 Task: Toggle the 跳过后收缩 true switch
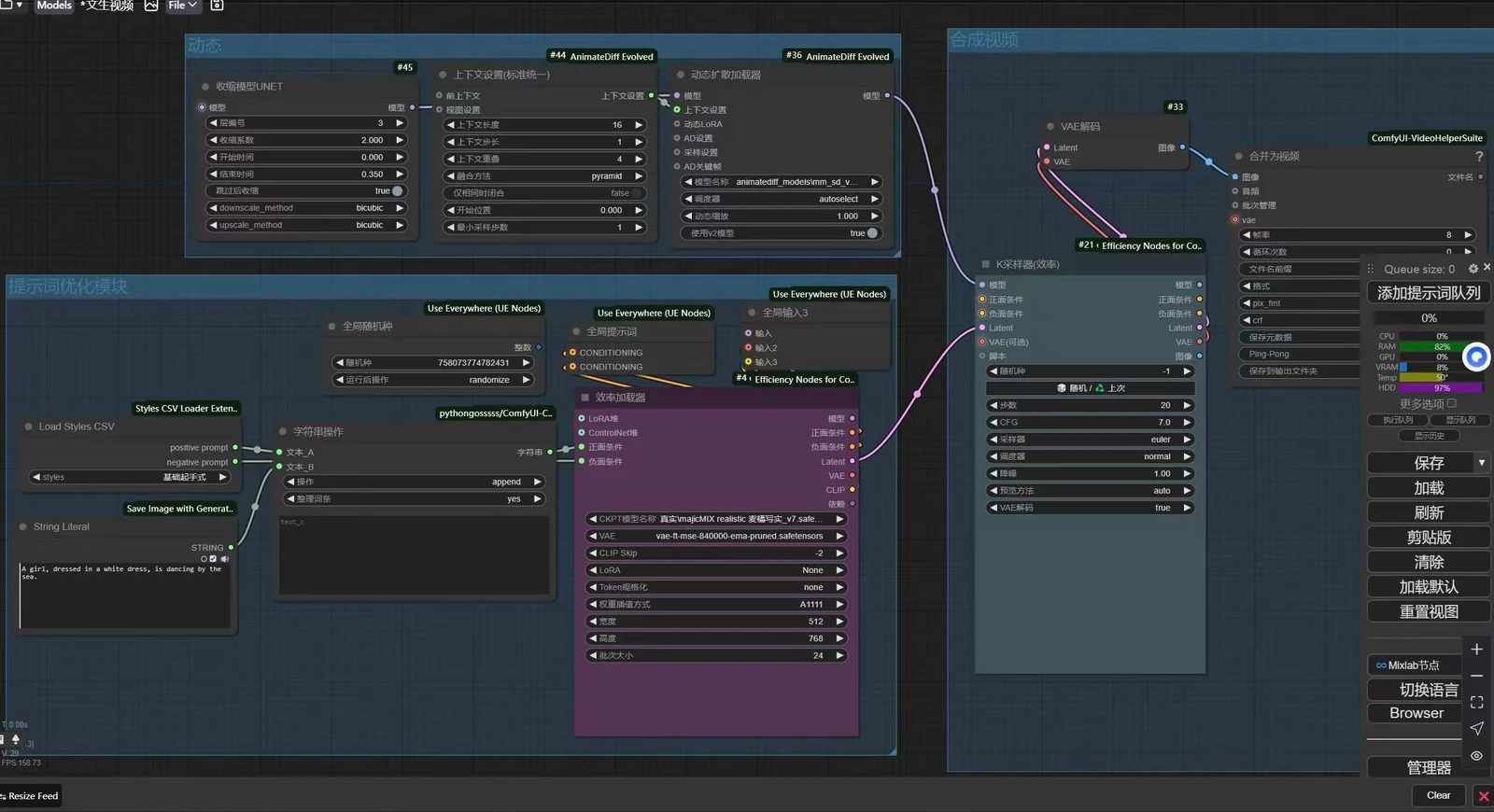397,191
